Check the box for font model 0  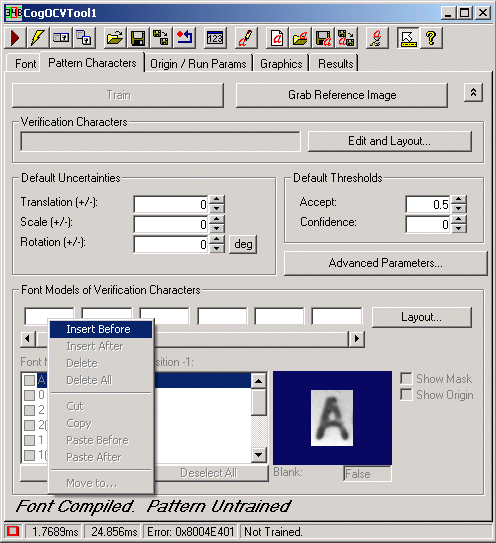[29, 395]
